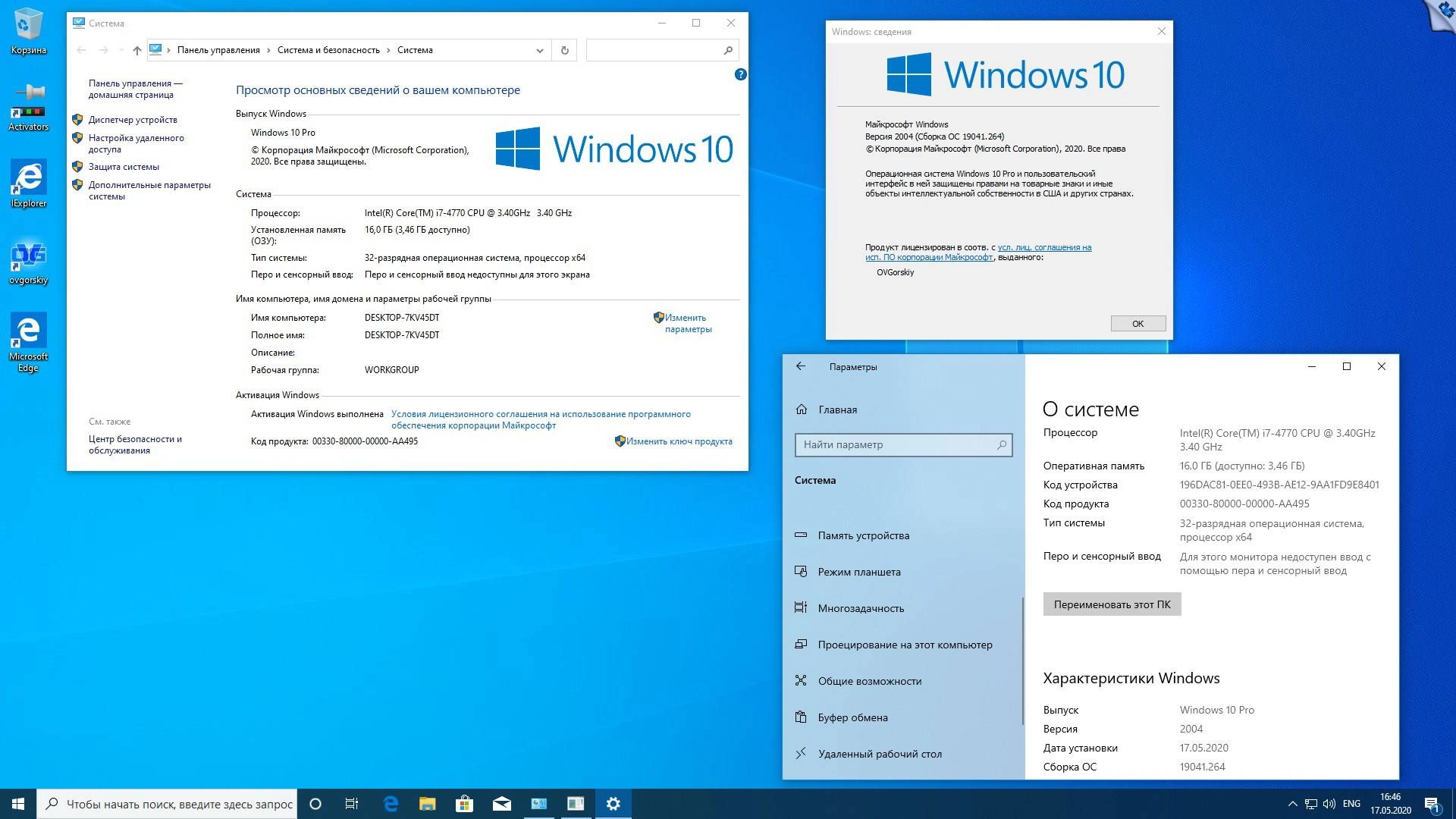Open notification center from the taskbar
The image size is (1456, 819).
[x=1432, y=803]
